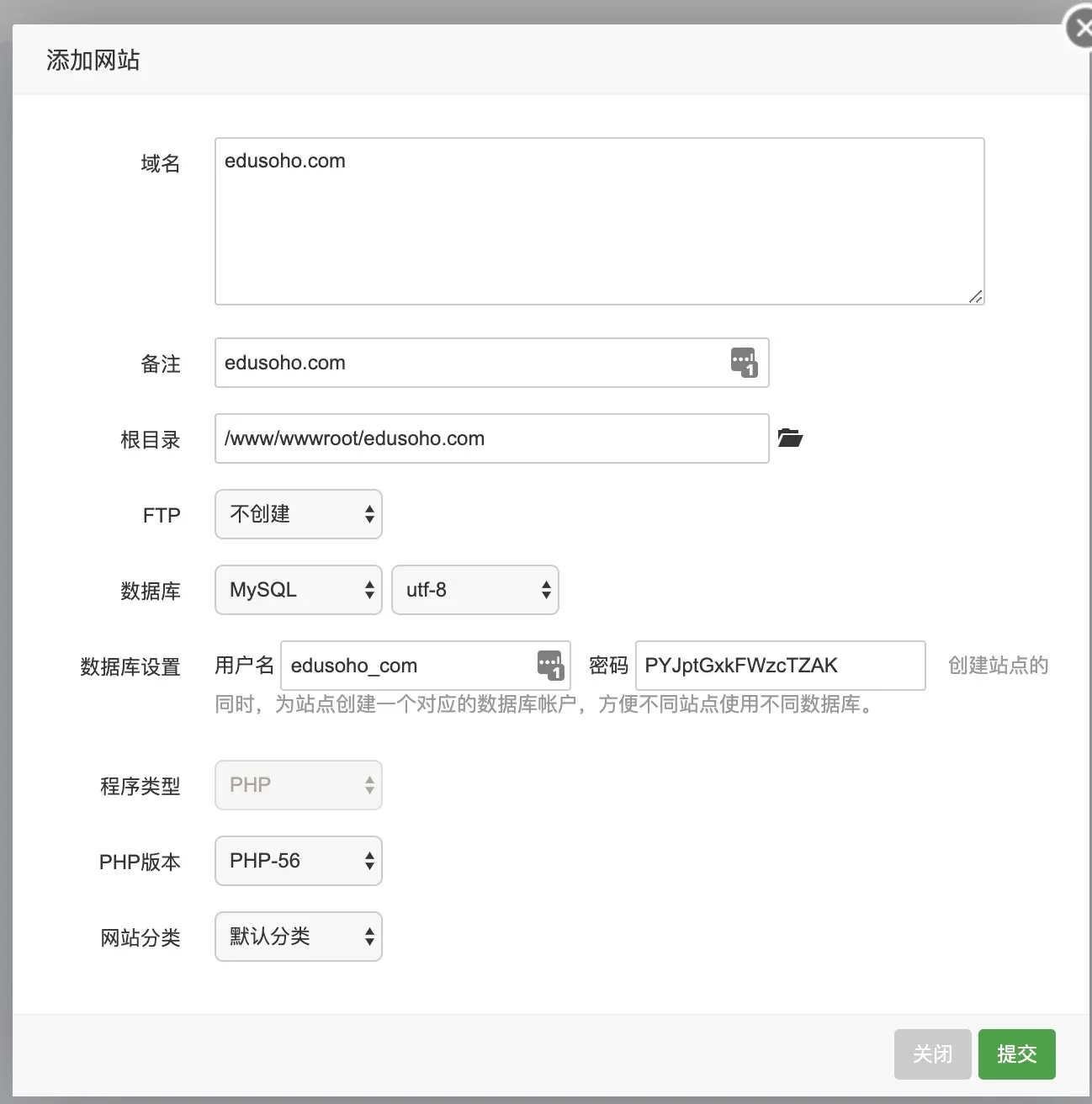Click the gray 关闭 button
1092x1104 pixels.
(x=932, y=1054)
